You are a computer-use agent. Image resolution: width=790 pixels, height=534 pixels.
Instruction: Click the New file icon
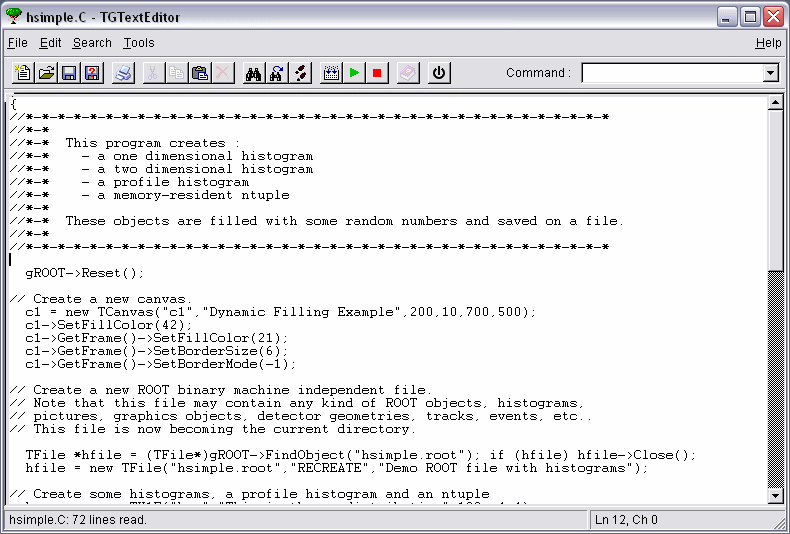[23, 73]
